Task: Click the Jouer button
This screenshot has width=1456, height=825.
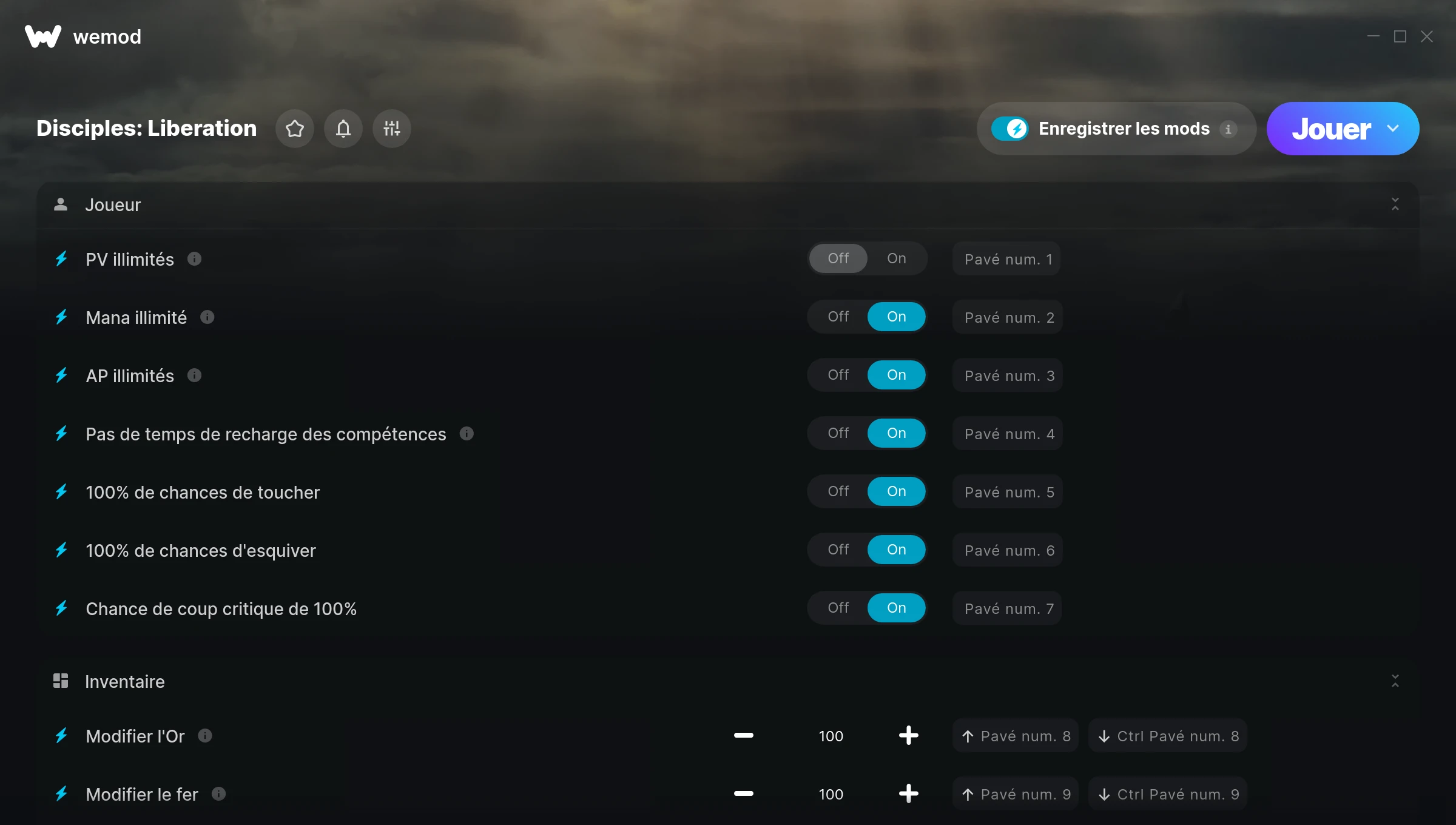Action: [1331, 129]
